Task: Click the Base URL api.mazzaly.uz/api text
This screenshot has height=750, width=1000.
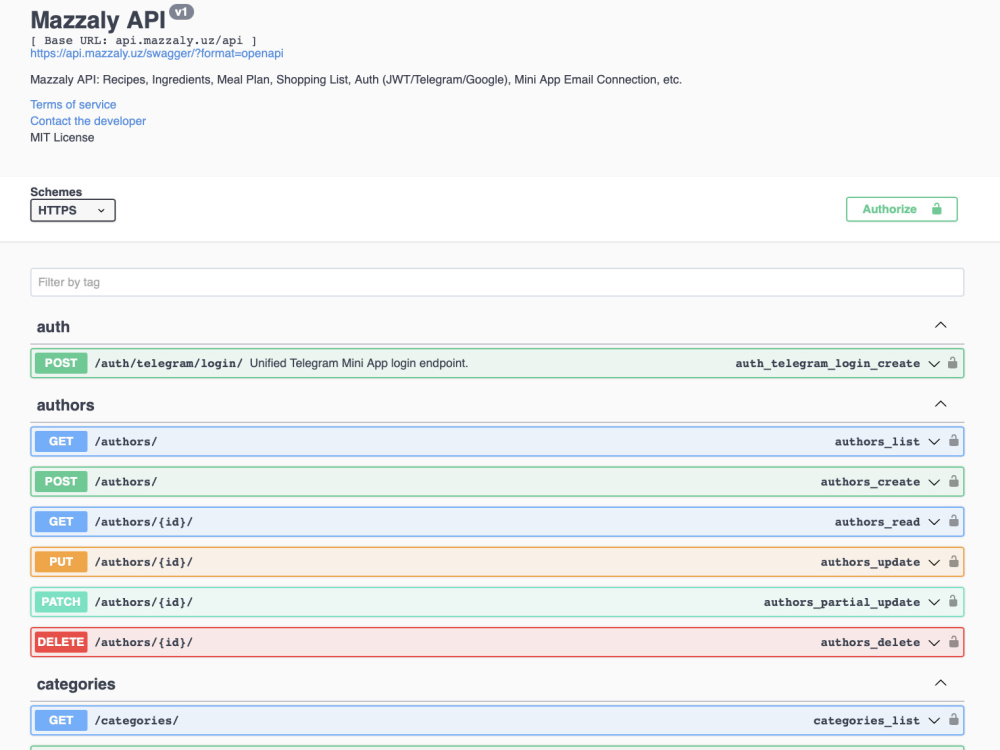Action: tap(143, 40)
